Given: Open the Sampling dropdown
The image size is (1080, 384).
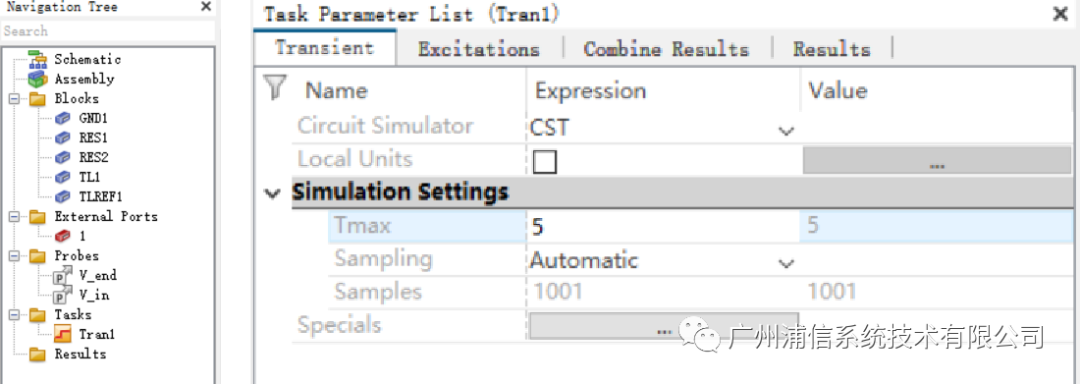Looking at the screenshot, I should (x=785, y=263).
